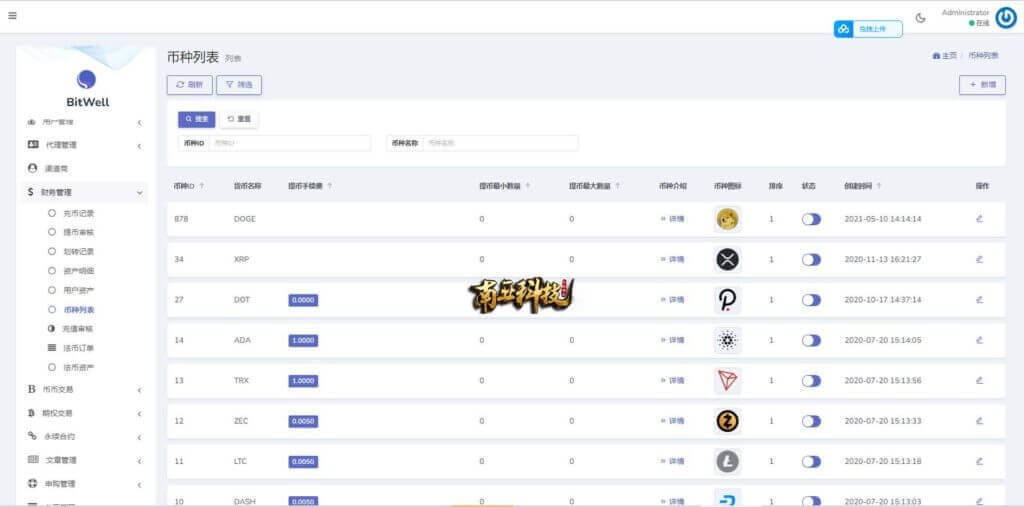Open 充币记录 in the sidebar
1024x507 pixels.
point(79,213)
